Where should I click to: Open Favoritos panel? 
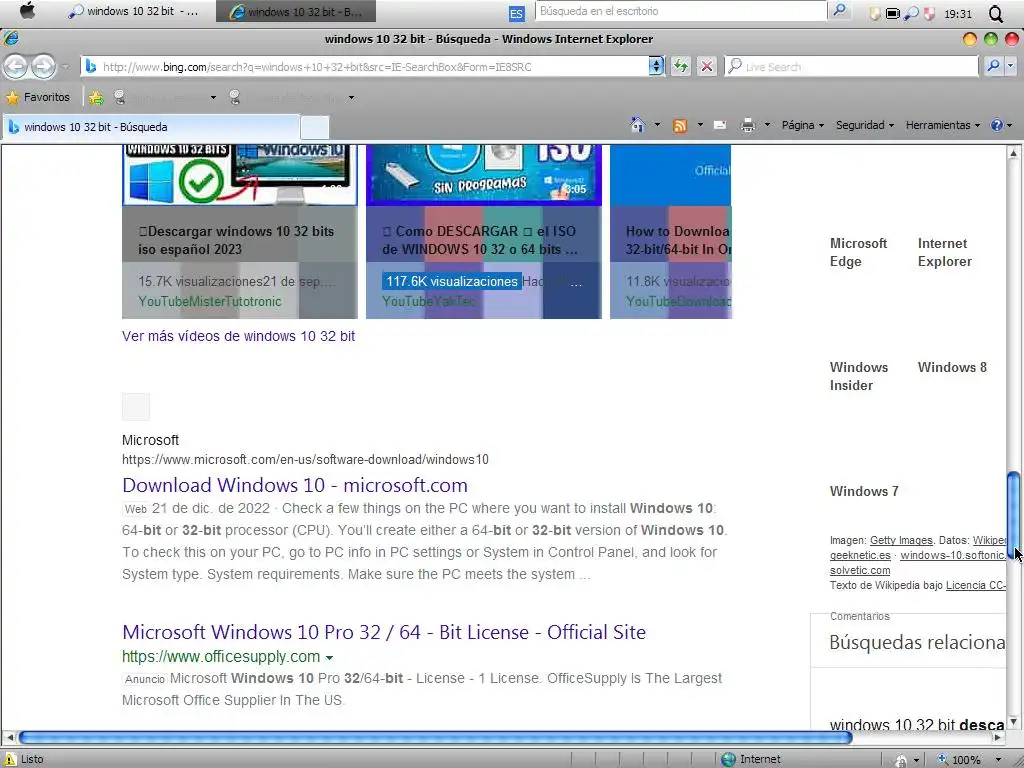(38, 97)
